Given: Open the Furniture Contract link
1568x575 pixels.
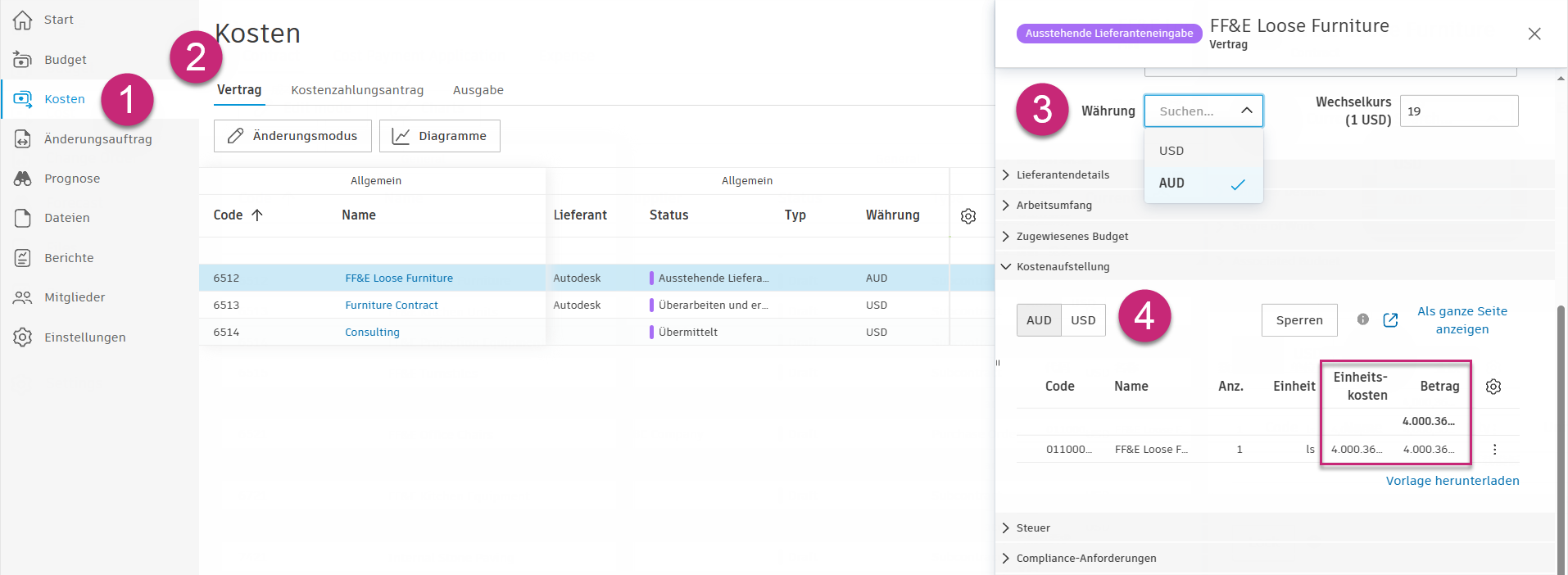Looking at the screenshot, I should tap(392, 305).
